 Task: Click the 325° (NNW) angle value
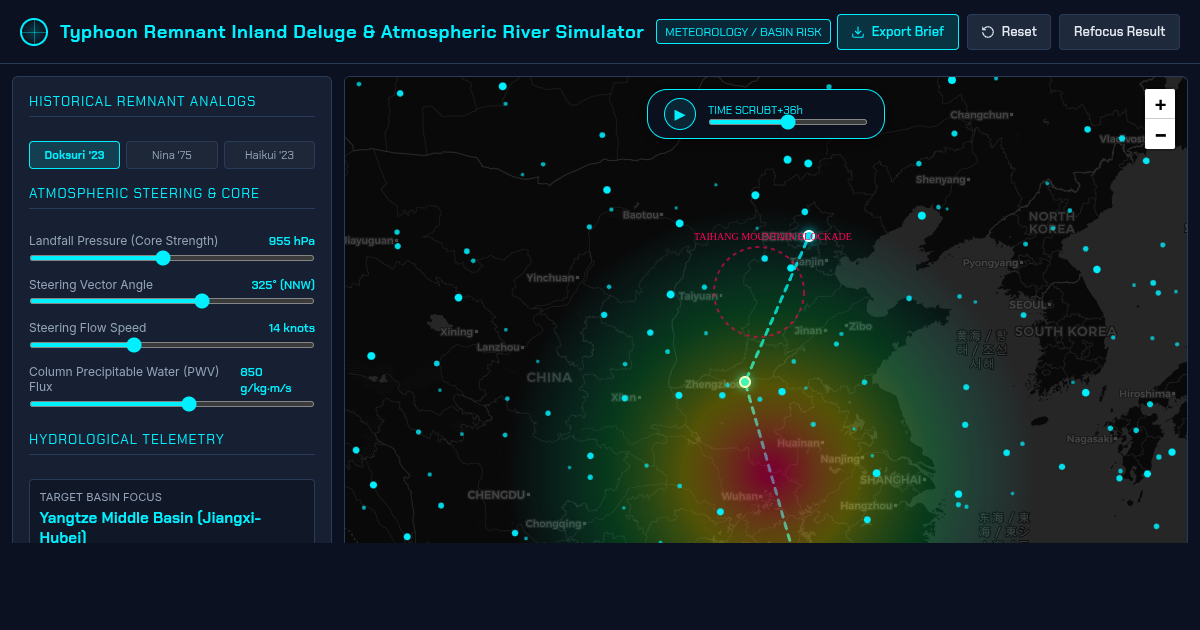pyautogui.click(x=283, y=285)
